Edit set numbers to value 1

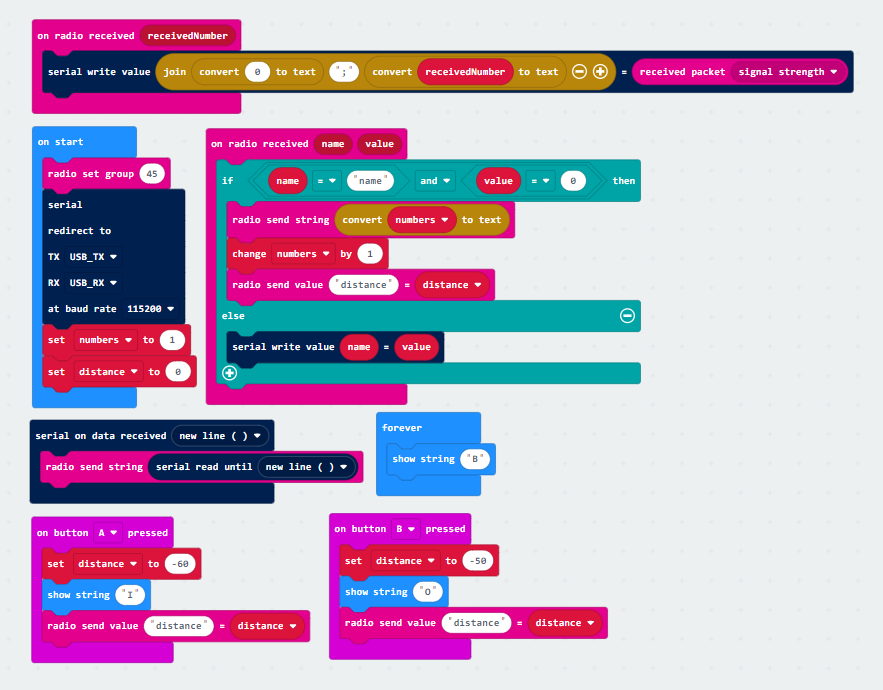pyautogui.click(x=172, y=340)
